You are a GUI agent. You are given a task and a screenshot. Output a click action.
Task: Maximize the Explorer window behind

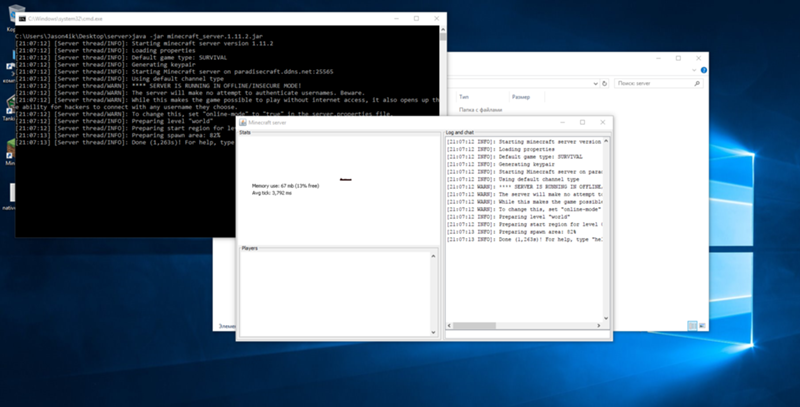pyautogui.click(x=678, y=58)
